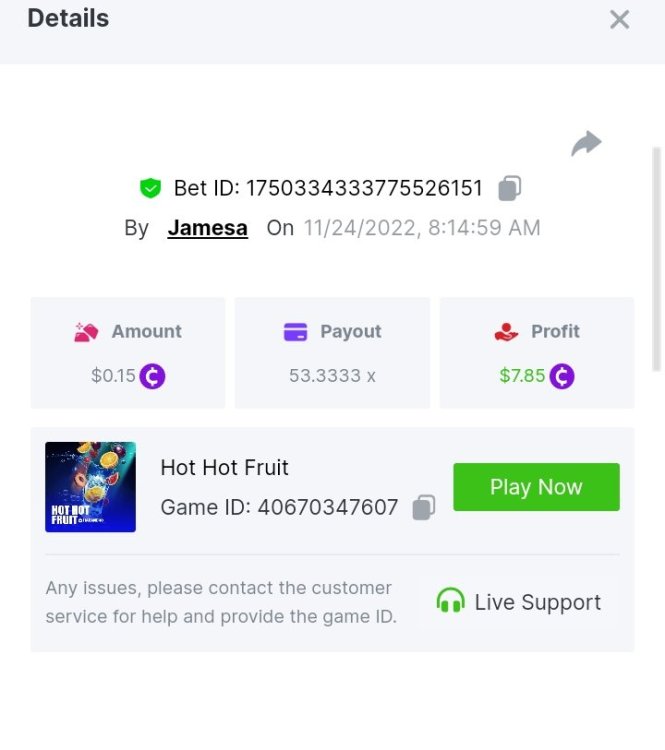Open the Hot Hot Fruit game thumbnail
665x750 pixels.
[x=90, y=487]
